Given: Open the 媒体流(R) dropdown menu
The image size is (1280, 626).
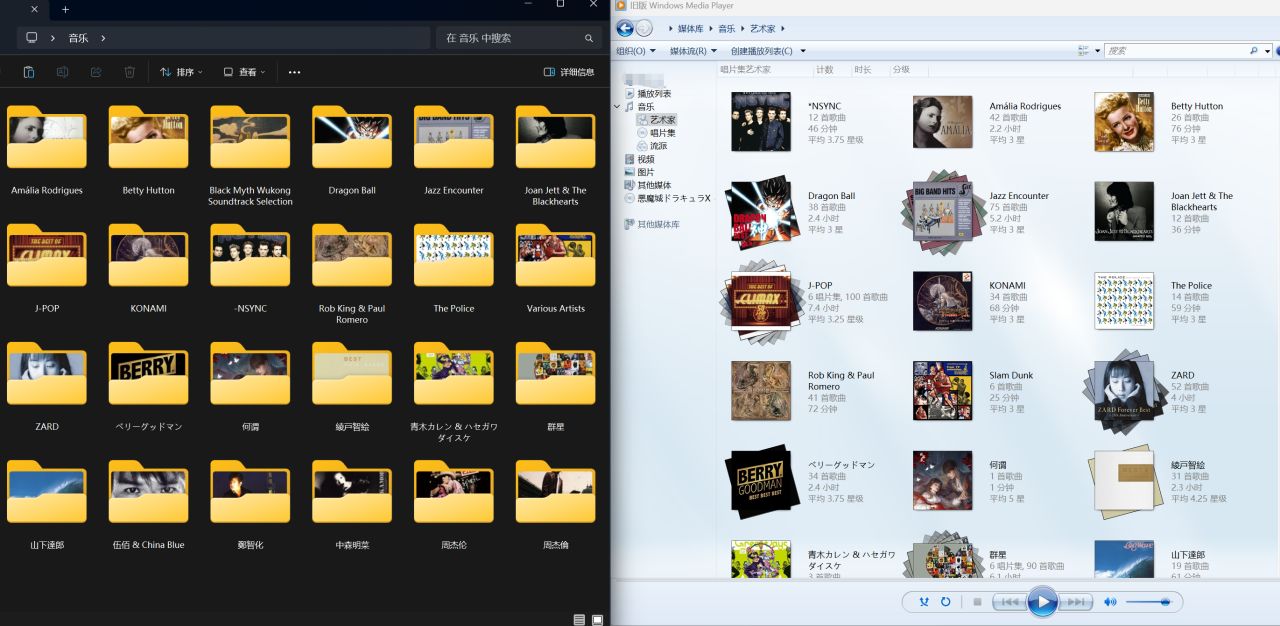Looking at the screenshot, I should (x=693, y=51).
